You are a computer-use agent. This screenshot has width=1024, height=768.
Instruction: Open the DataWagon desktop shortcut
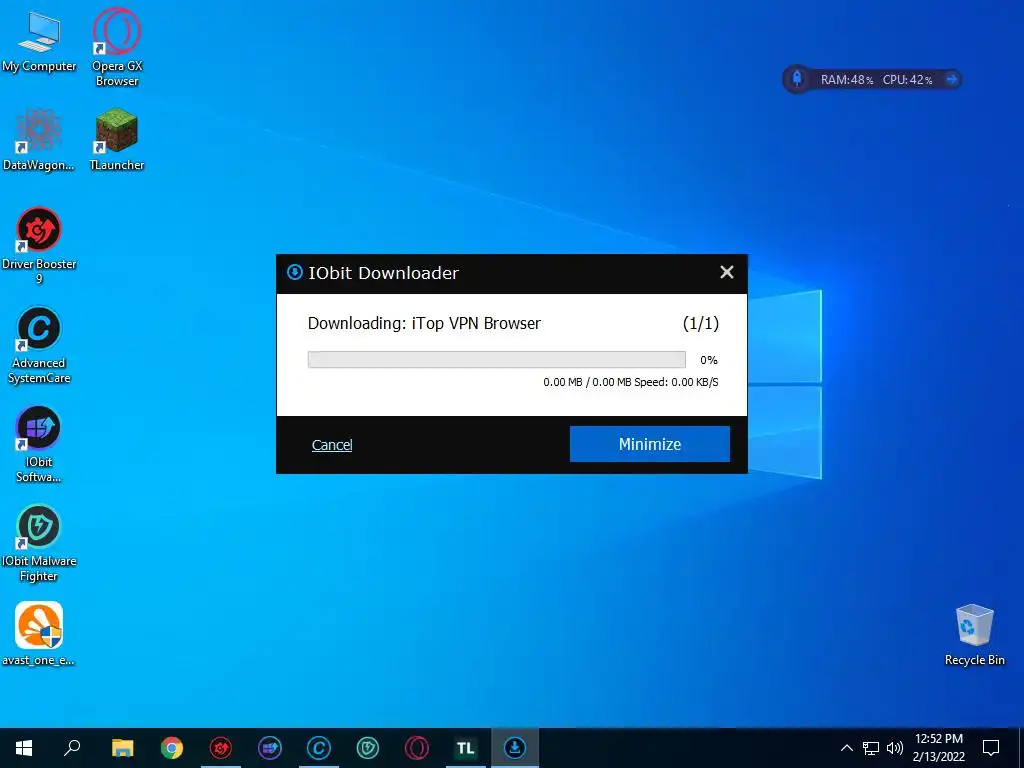[39, 140]
